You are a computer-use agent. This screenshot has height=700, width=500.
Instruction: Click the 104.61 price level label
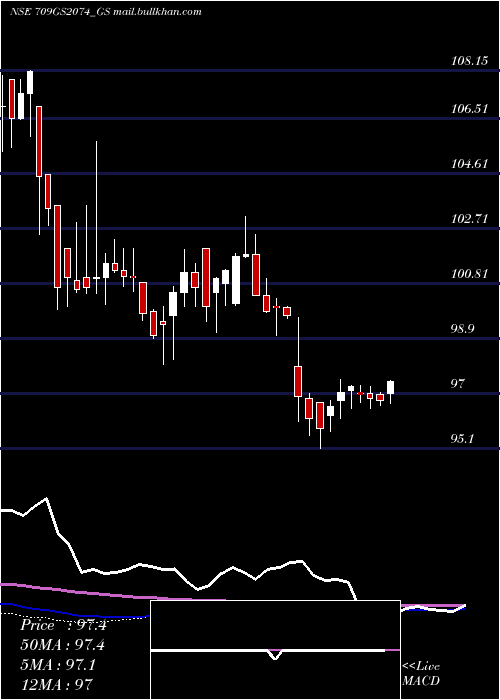[469, 163]
